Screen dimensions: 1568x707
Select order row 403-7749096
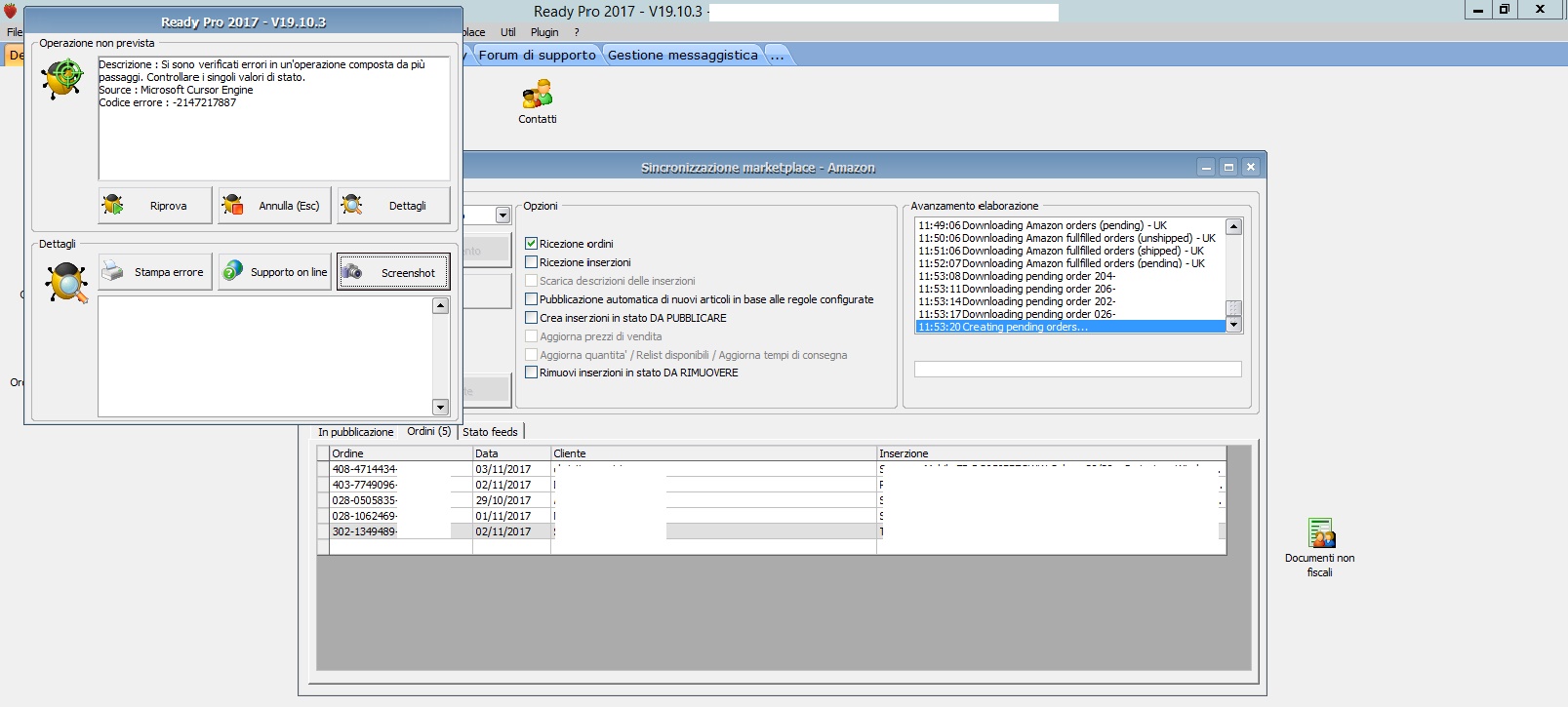tap(772, 485)
